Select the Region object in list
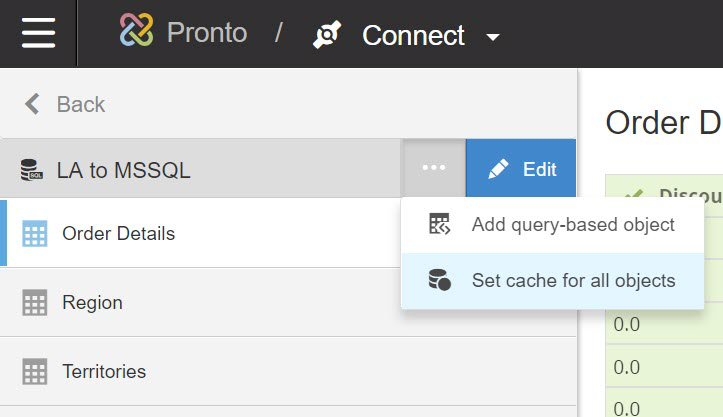 (92, 303)
